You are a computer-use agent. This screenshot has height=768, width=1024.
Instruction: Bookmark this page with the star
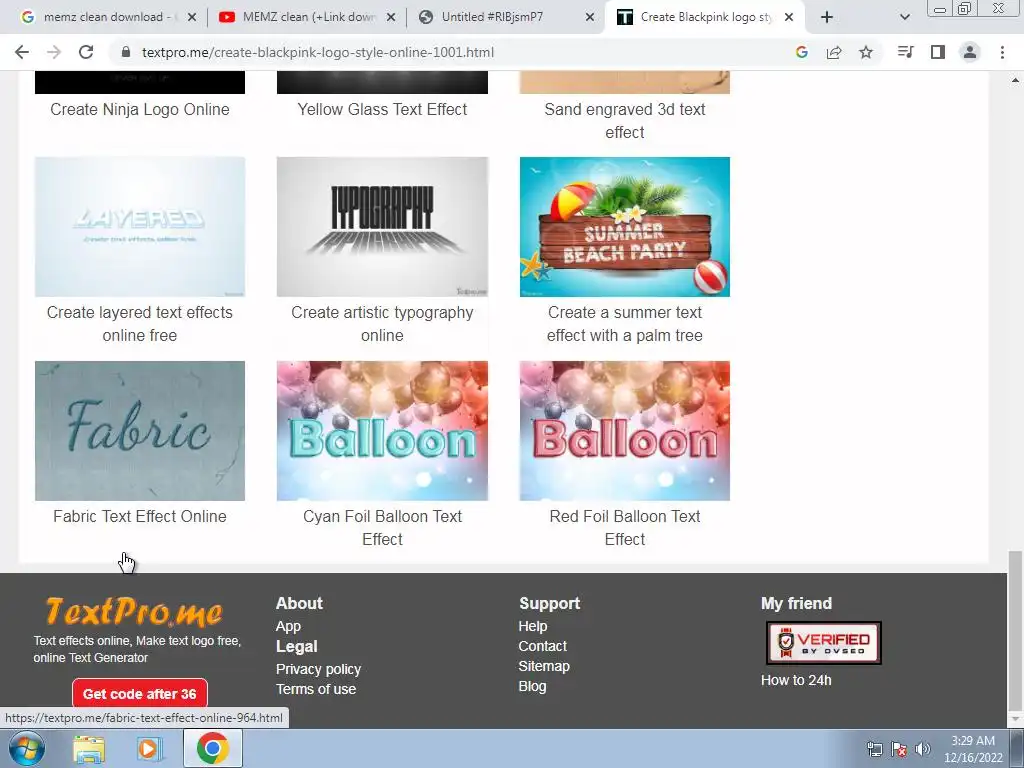point(866,52)
